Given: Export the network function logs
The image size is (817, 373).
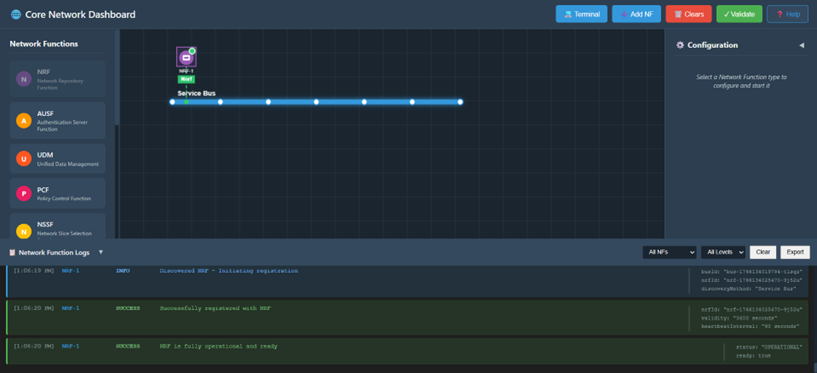Looking at the screenshot, I should click(795, 252).
